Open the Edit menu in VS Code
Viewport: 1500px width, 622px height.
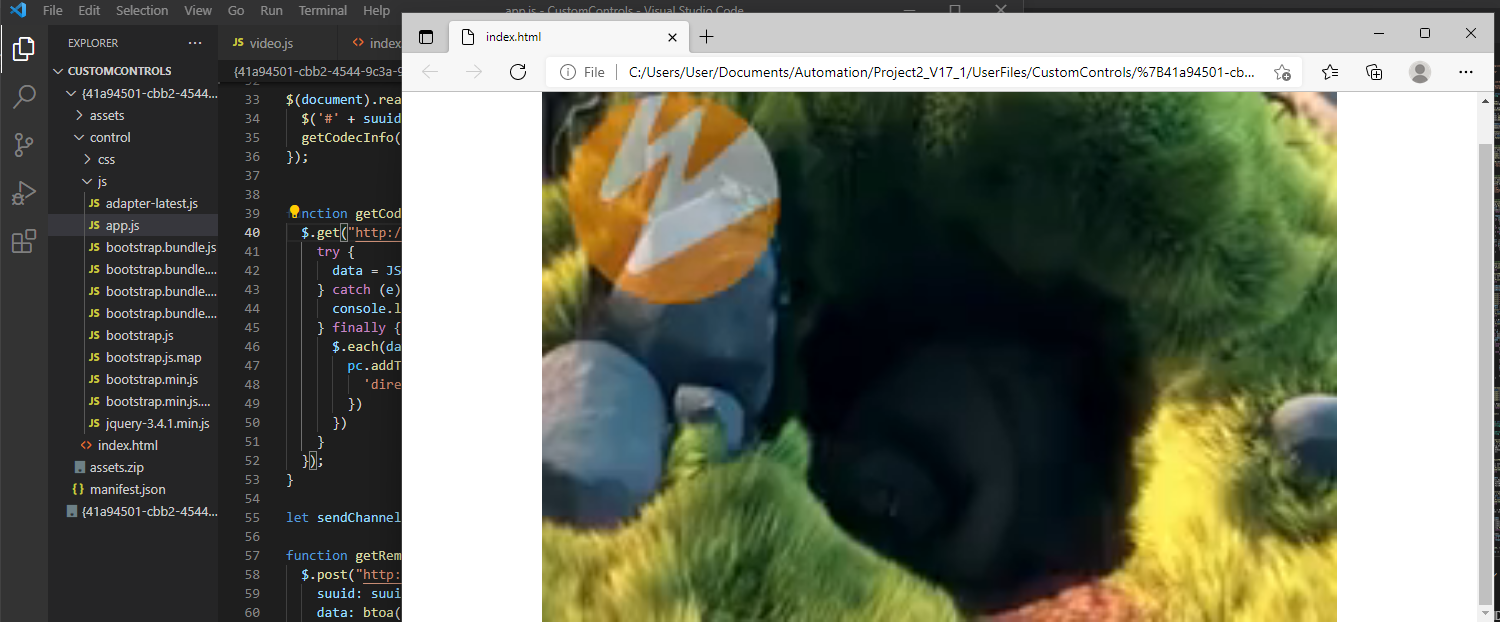[x=89, y=10]
